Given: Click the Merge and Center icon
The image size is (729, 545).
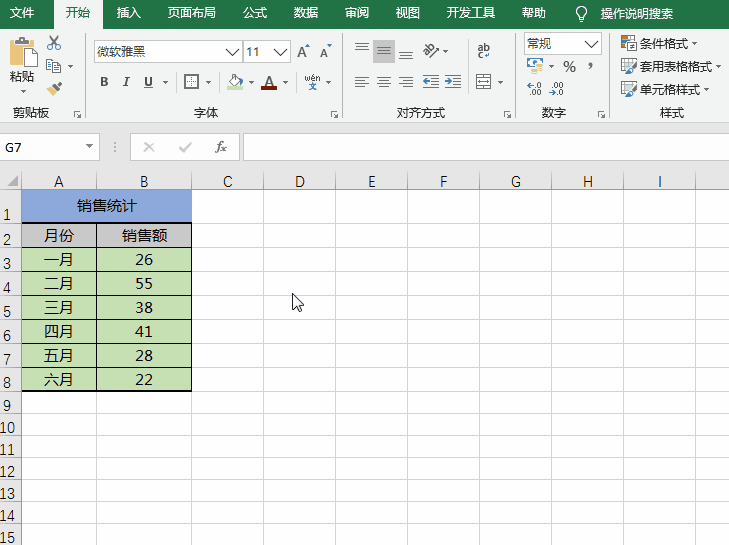Looking at the screenshot, I should [x=484, y=82].
